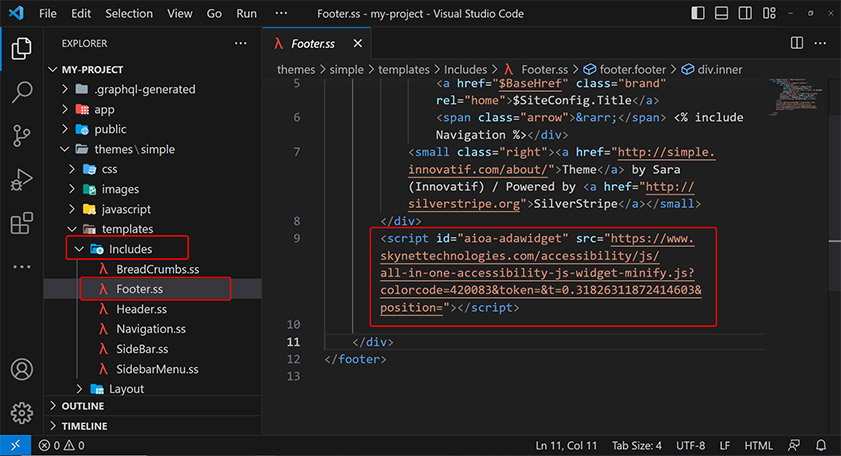Open the Edit menu
841x456 pixels.
click(x=81, y=13)
